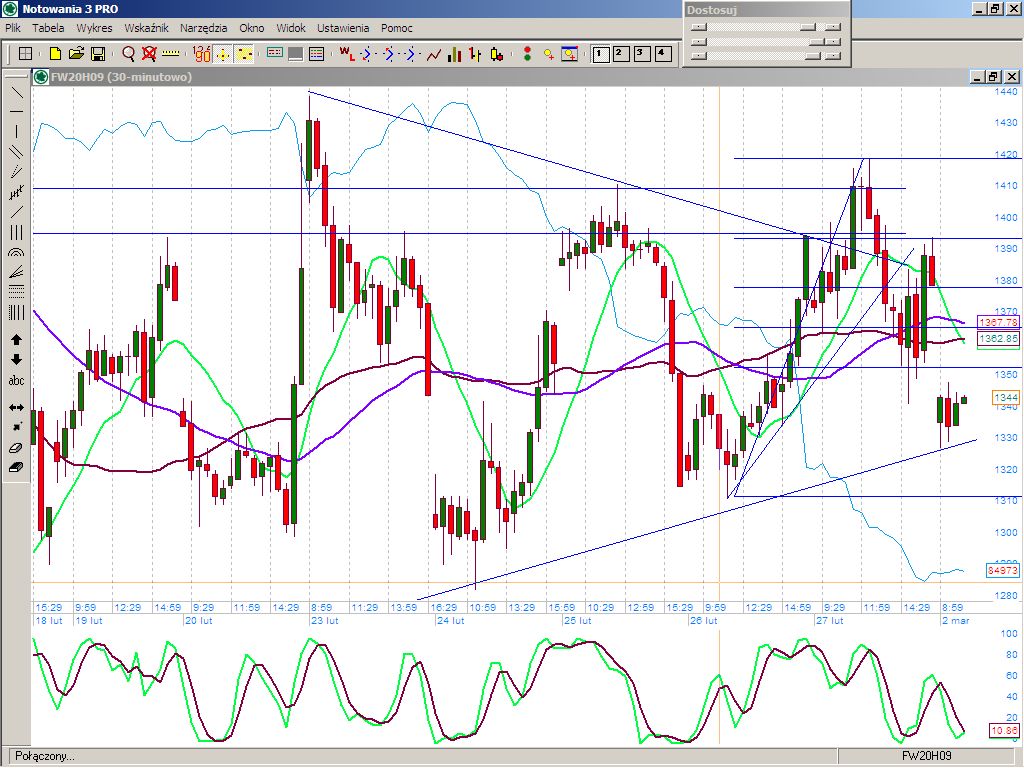Click the open folder toolbar icon
1024x768 pixels.
[x=76, y=54]
